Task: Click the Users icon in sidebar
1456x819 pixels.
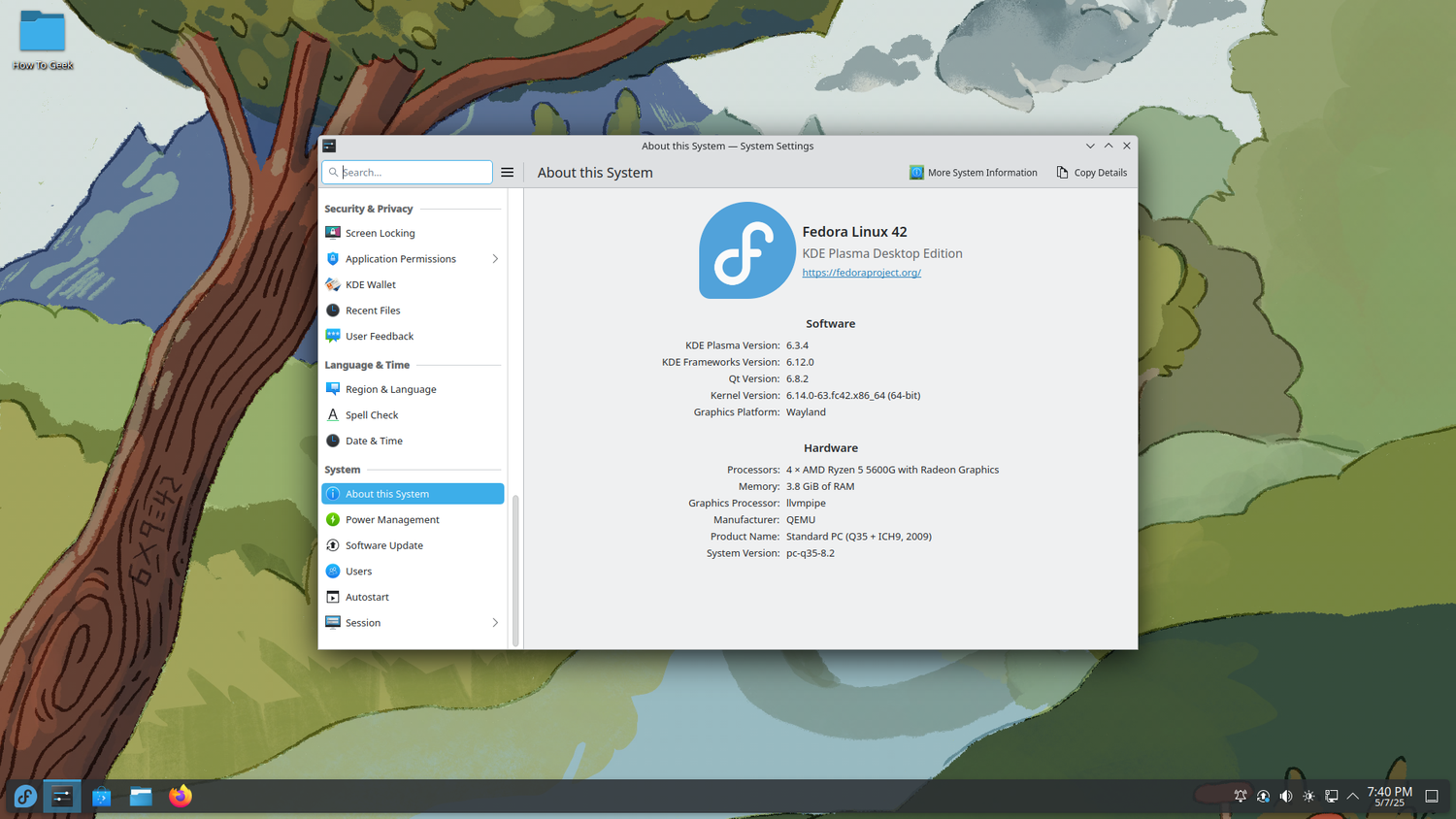Action: pyautogui.click(x=333, y=571)
